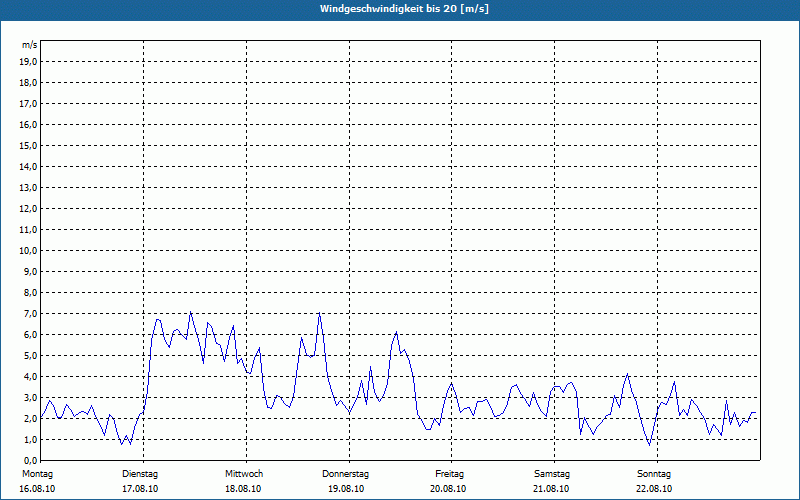The image size is (800, 500).
Task: Click the 'Dienstag' day label
Action: pos(140,474)
